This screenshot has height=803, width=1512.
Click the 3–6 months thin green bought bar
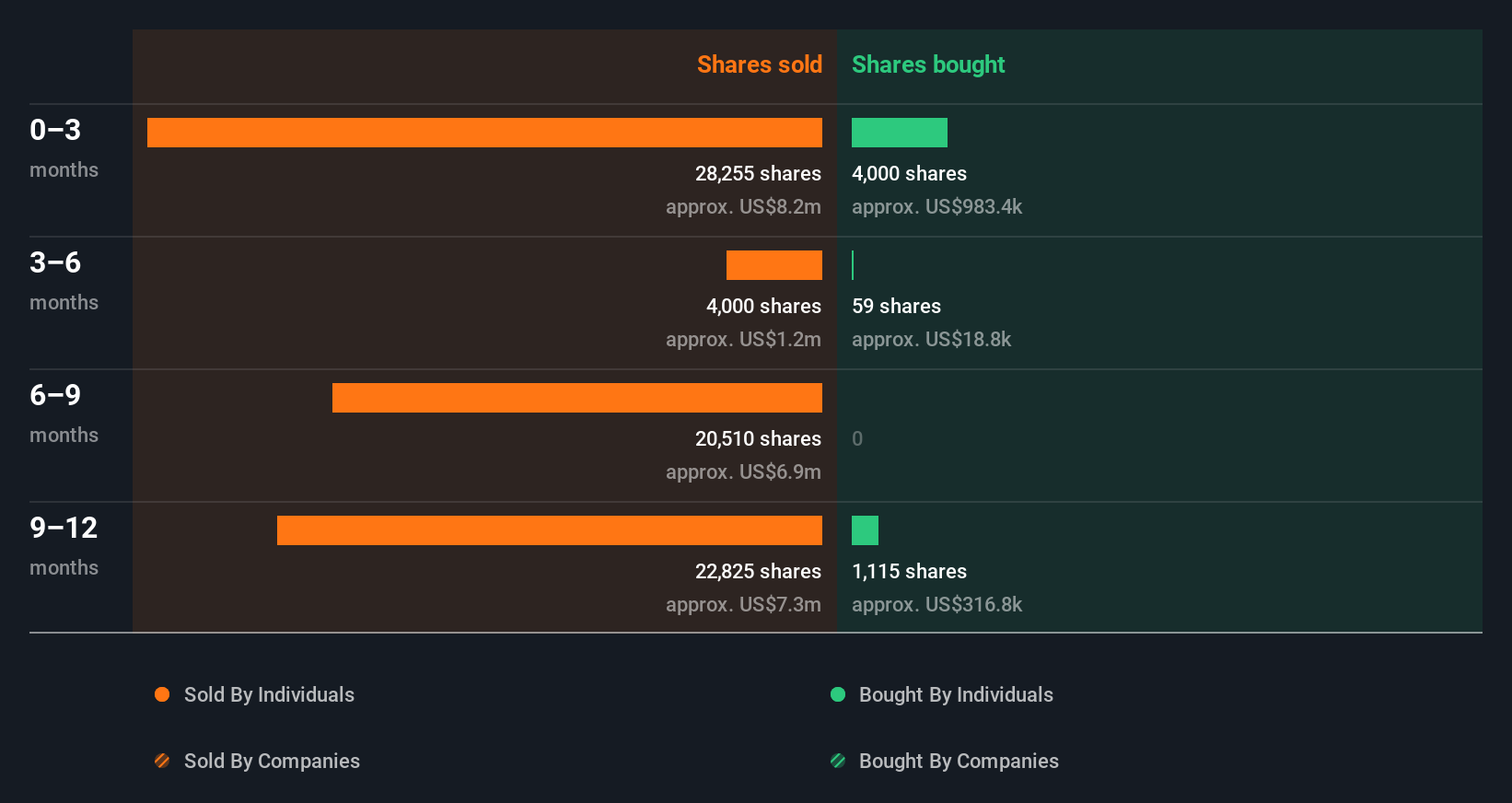[853, 265]
